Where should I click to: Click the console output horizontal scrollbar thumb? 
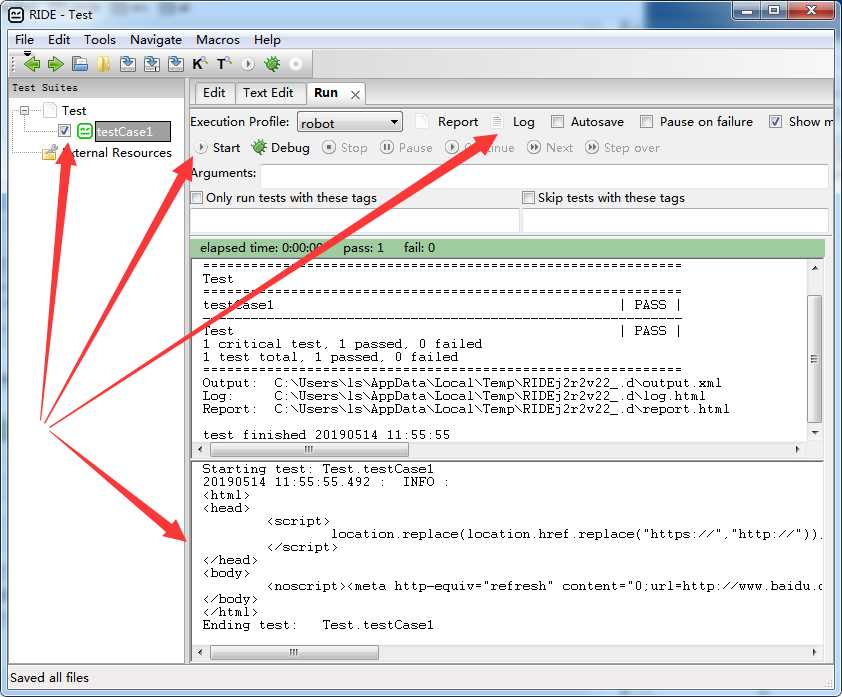pyautogui.click(x=309, y=449)
